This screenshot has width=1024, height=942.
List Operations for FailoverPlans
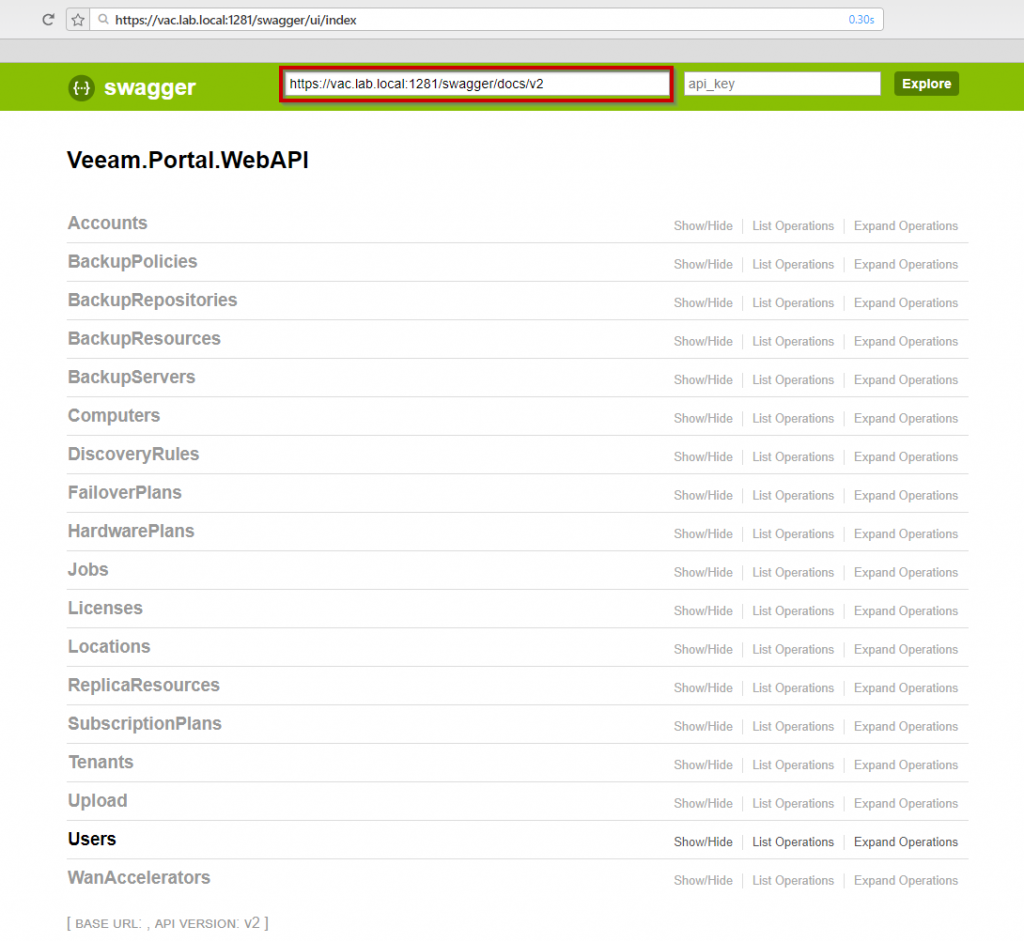(793, 496)
